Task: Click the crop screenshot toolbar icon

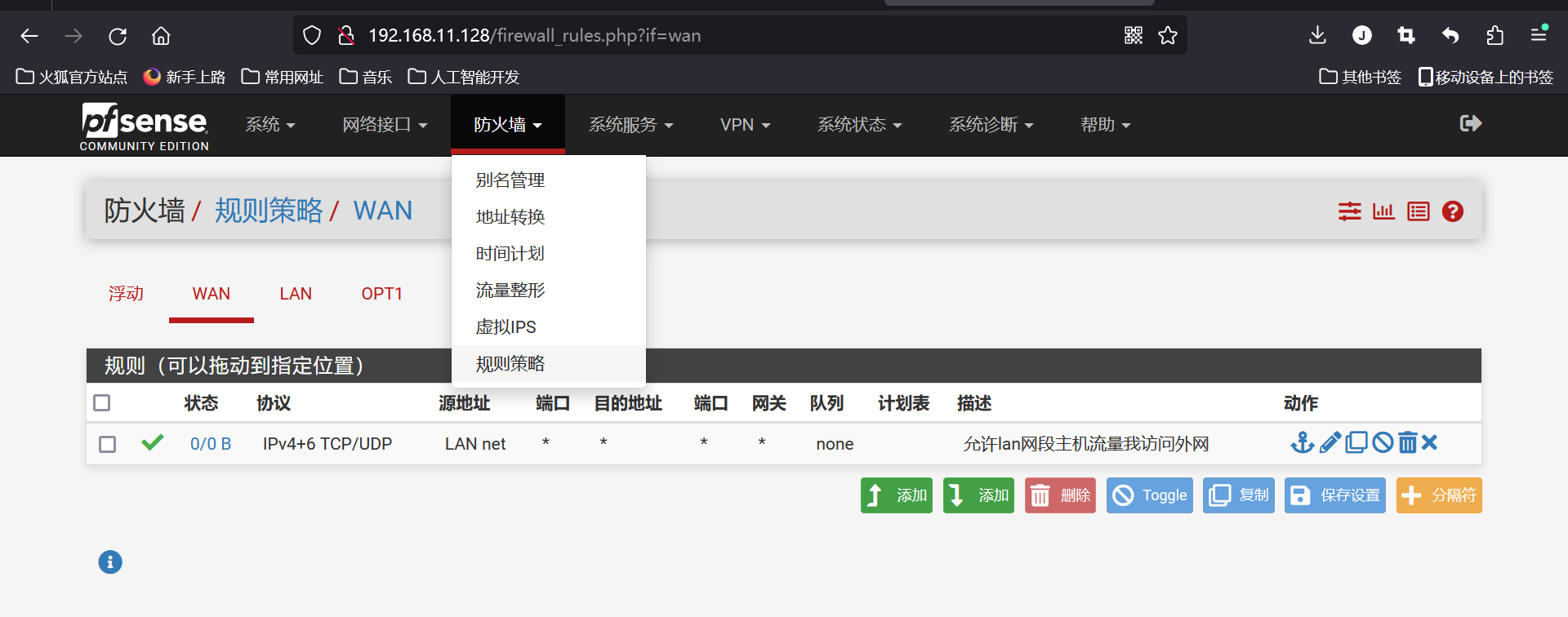Action: (1405, 35)
